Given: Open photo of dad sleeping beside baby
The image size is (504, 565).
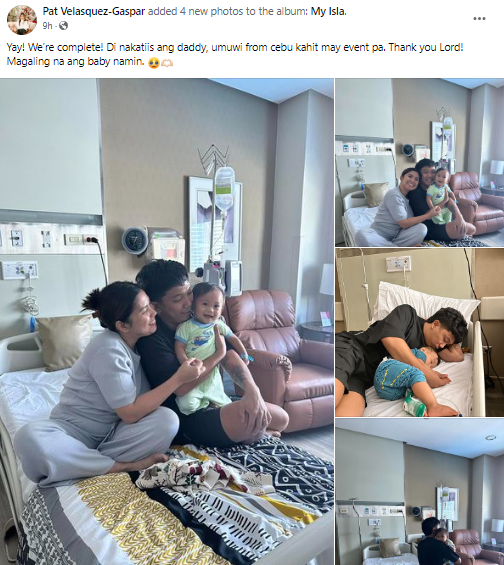Looking at the screenshot, I should point(420,332).
